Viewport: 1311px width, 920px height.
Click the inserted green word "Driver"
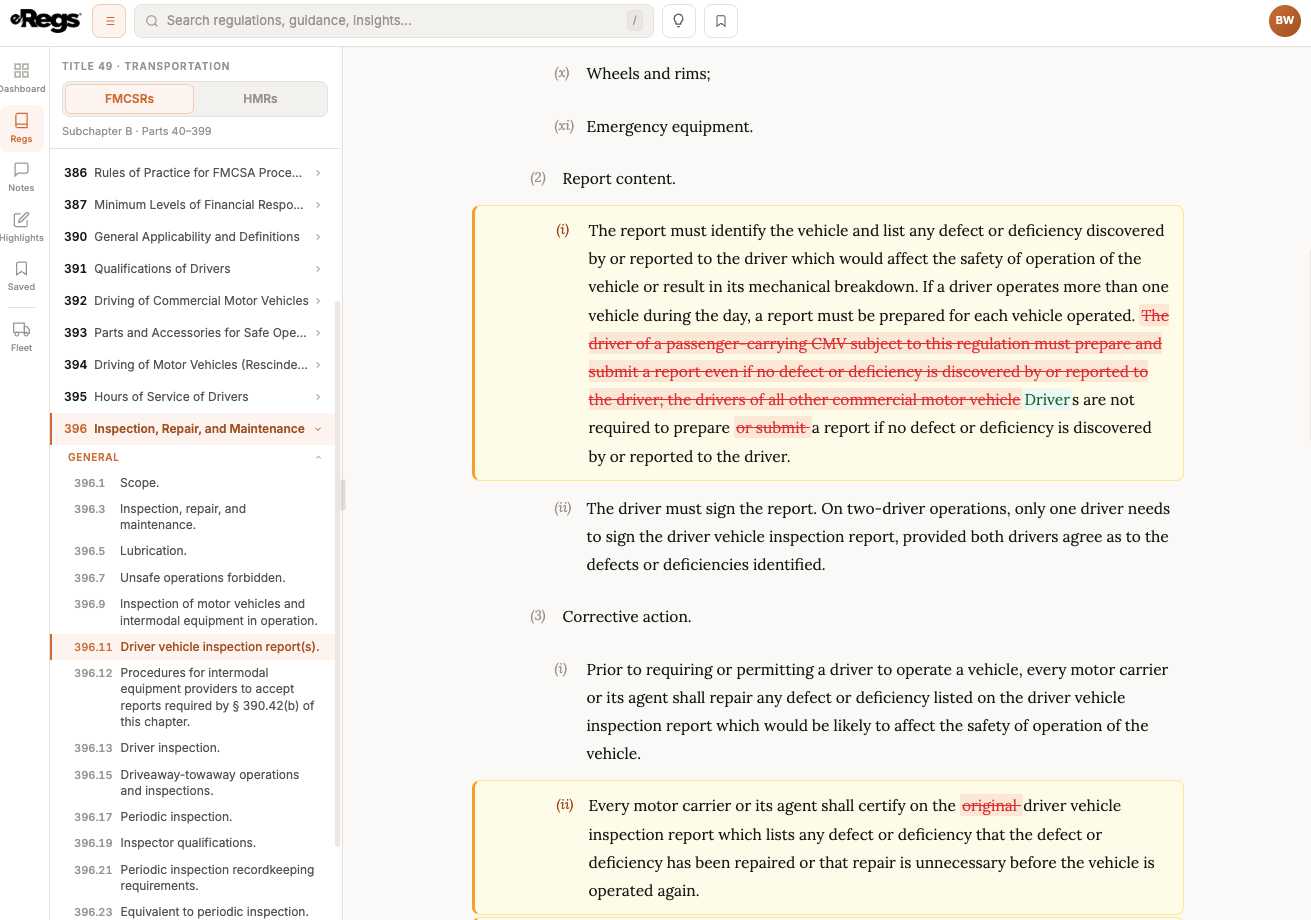click(1047, 400)
